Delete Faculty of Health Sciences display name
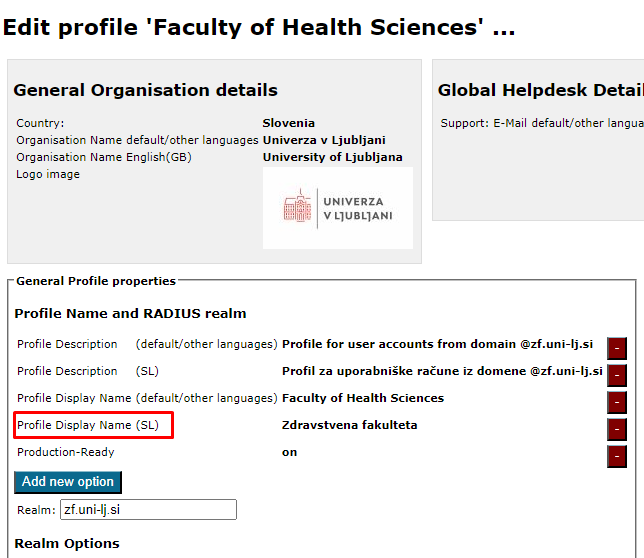Viewport: 644px width, 558px height. tap(617, 402)
